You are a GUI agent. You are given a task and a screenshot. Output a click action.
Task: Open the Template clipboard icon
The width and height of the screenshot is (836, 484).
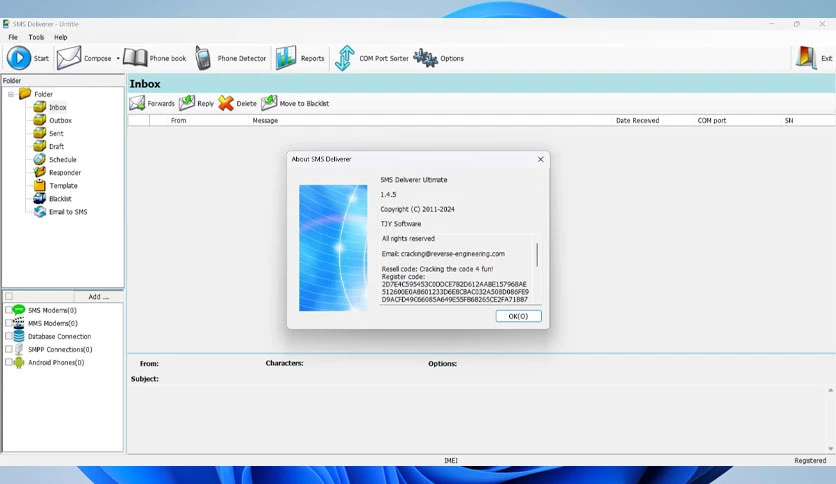[x=39, y=185]
